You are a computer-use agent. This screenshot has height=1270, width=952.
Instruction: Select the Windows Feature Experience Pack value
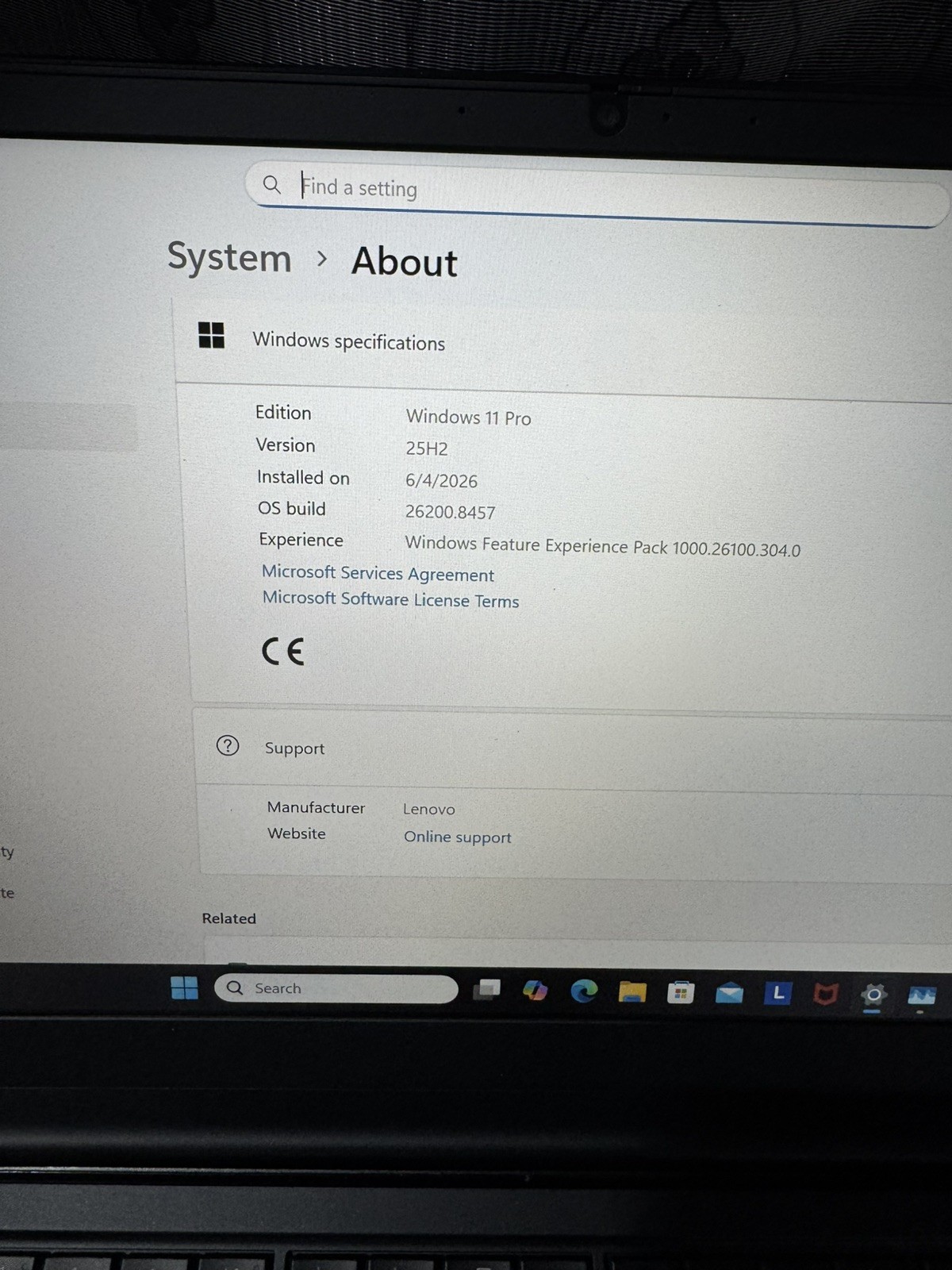[603, 546]
